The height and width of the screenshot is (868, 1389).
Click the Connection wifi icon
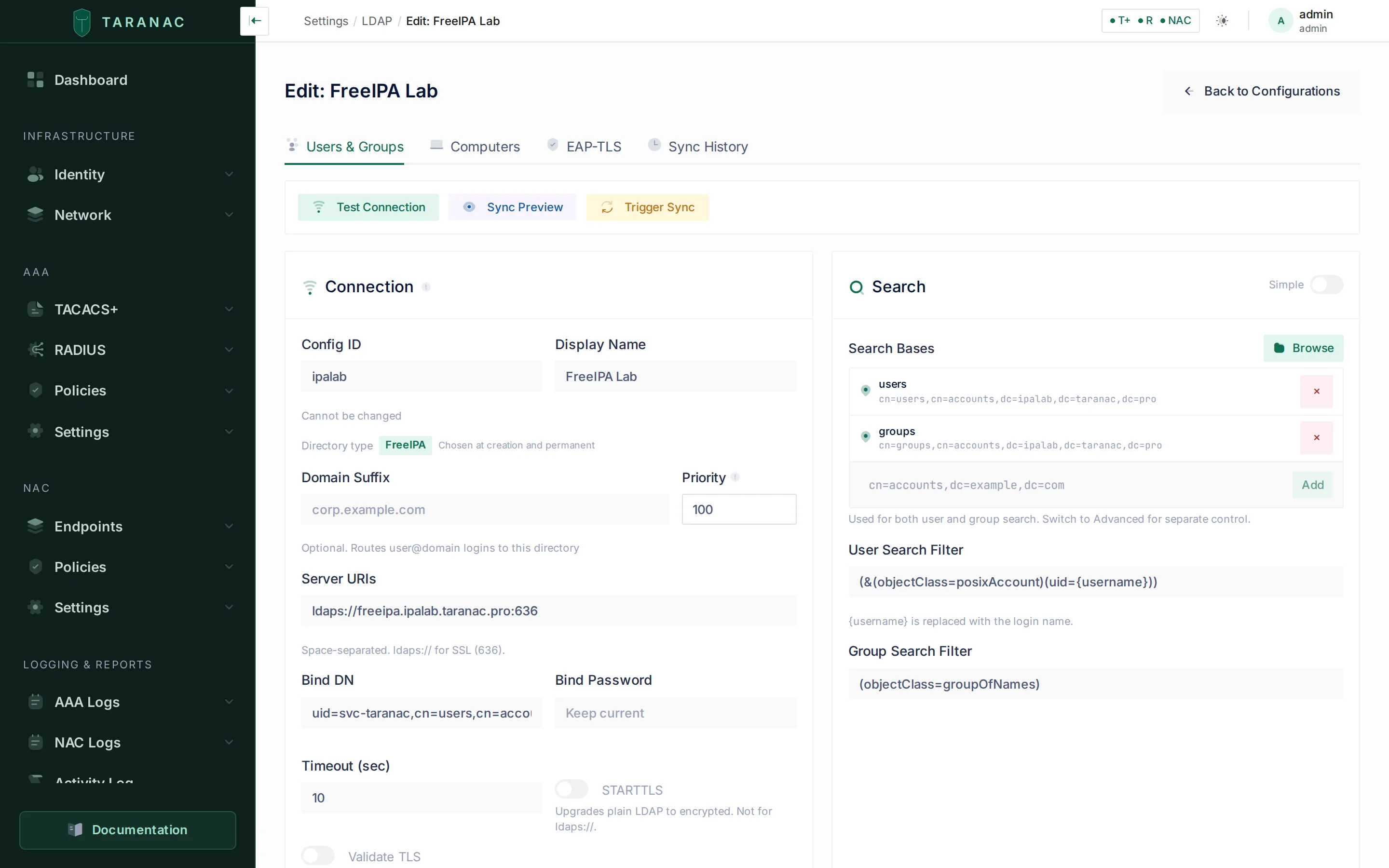[309, 287]
